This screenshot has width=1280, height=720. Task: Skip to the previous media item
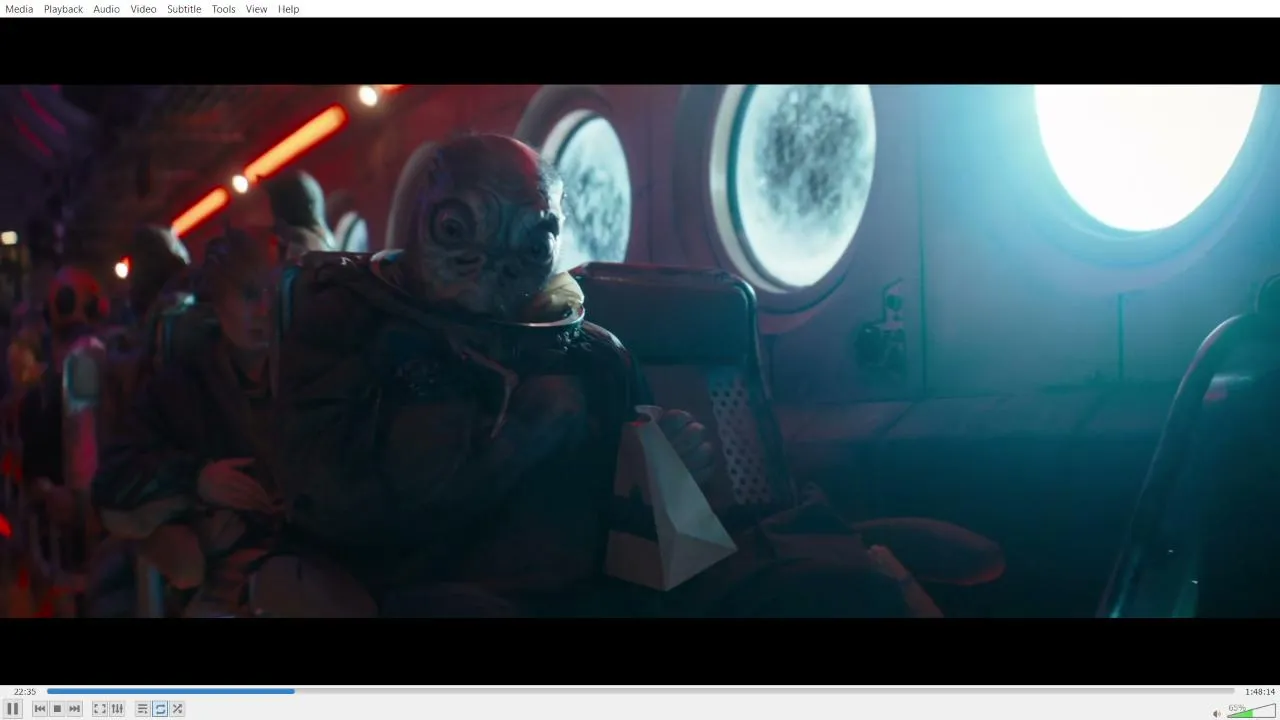[x=40, y=709]
